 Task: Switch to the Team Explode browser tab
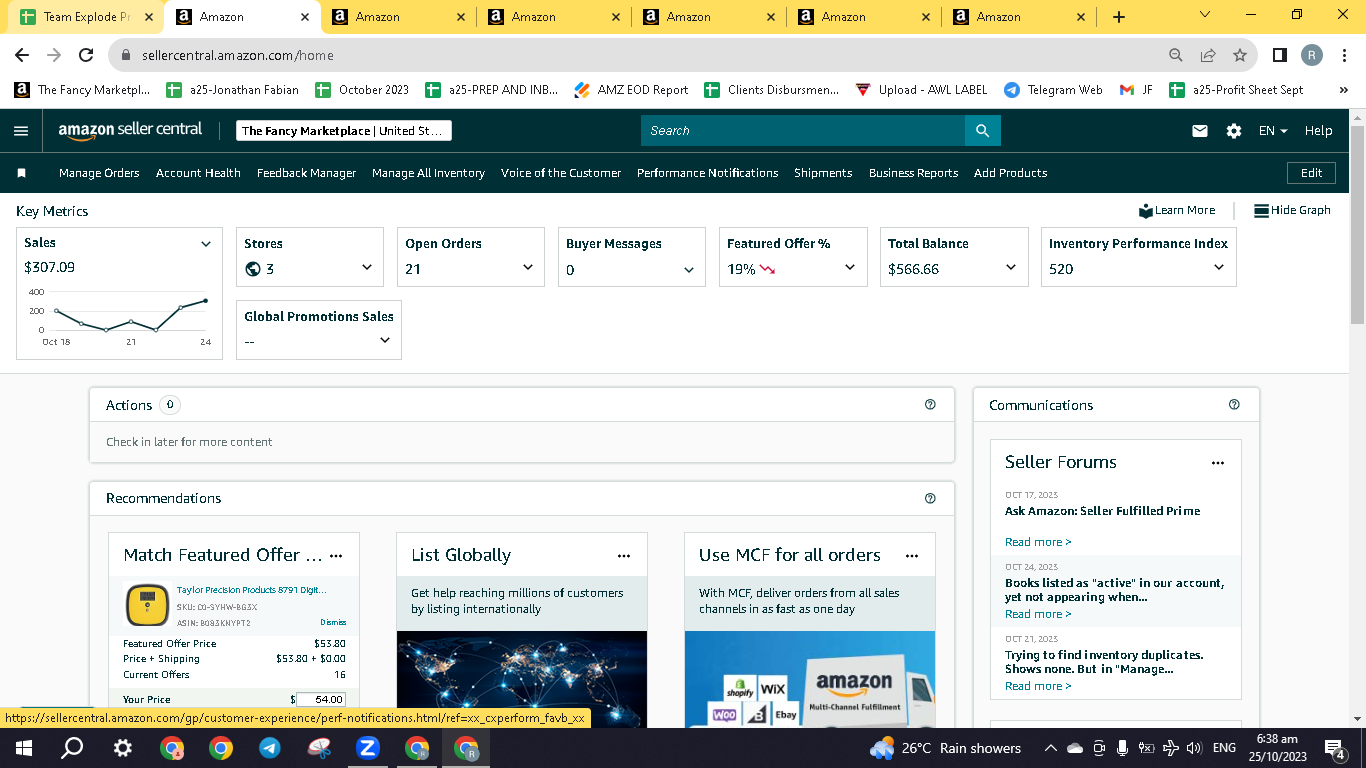[x=84, y=17]
